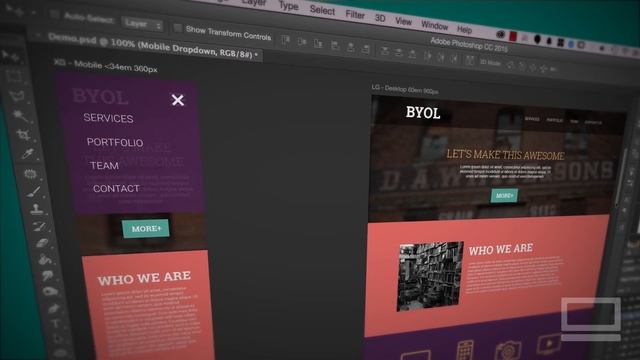Click Distribute Vertical Centers icon
This screenshot has width=640, height=360.
[x=399, y=52]
